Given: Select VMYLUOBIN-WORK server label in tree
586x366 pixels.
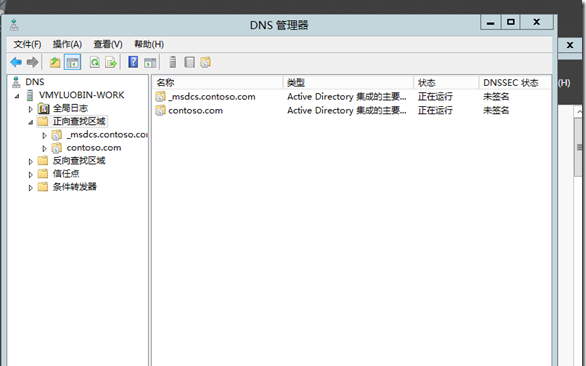Looking at the screenshot, I should [81, 95].
